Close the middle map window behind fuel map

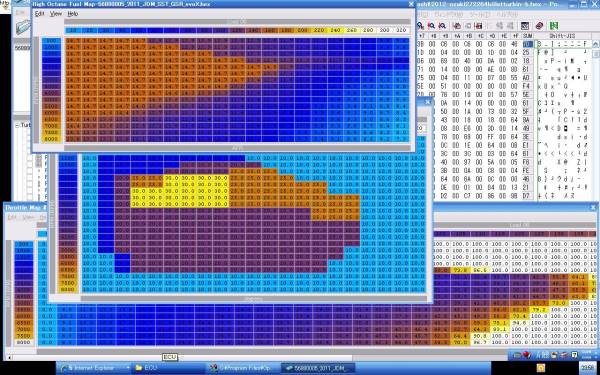click(x=428, y=102)
